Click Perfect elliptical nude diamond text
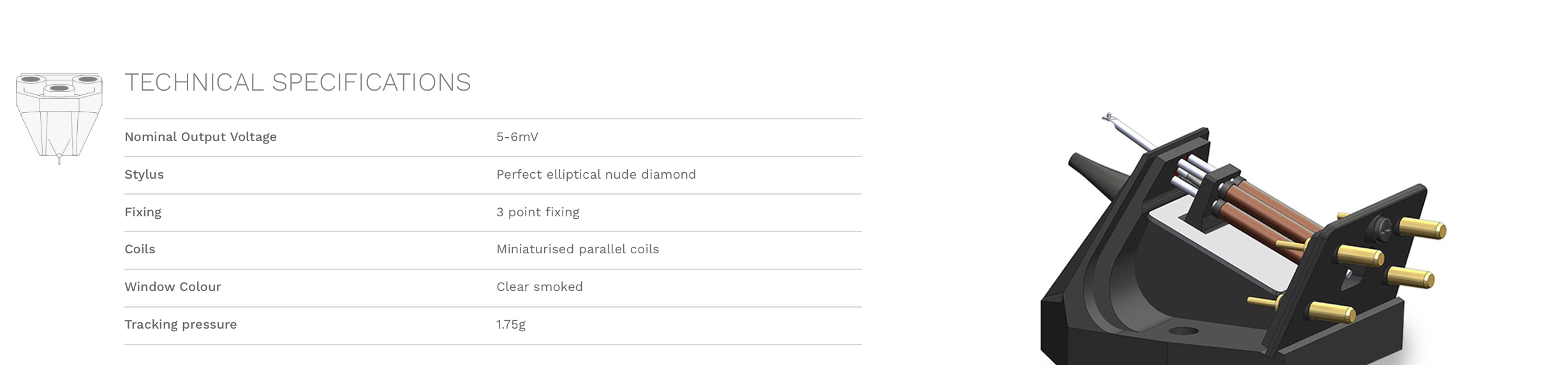The height and width of the screenshot is (365, 1568). click(x=596, y=174)
